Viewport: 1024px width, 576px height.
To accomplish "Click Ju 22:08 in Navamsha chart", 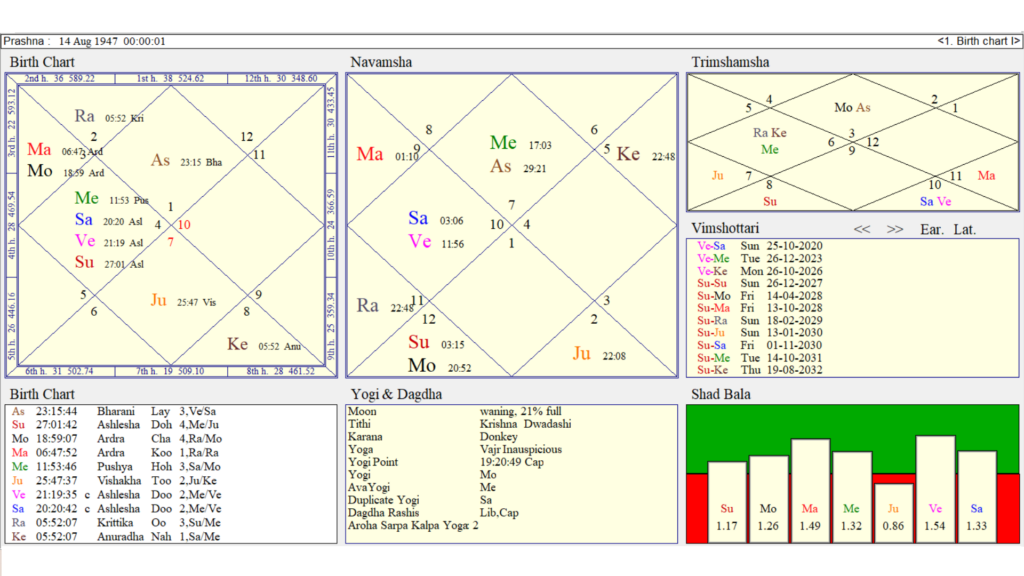I will pyautogui.click(x=599, y=355).
